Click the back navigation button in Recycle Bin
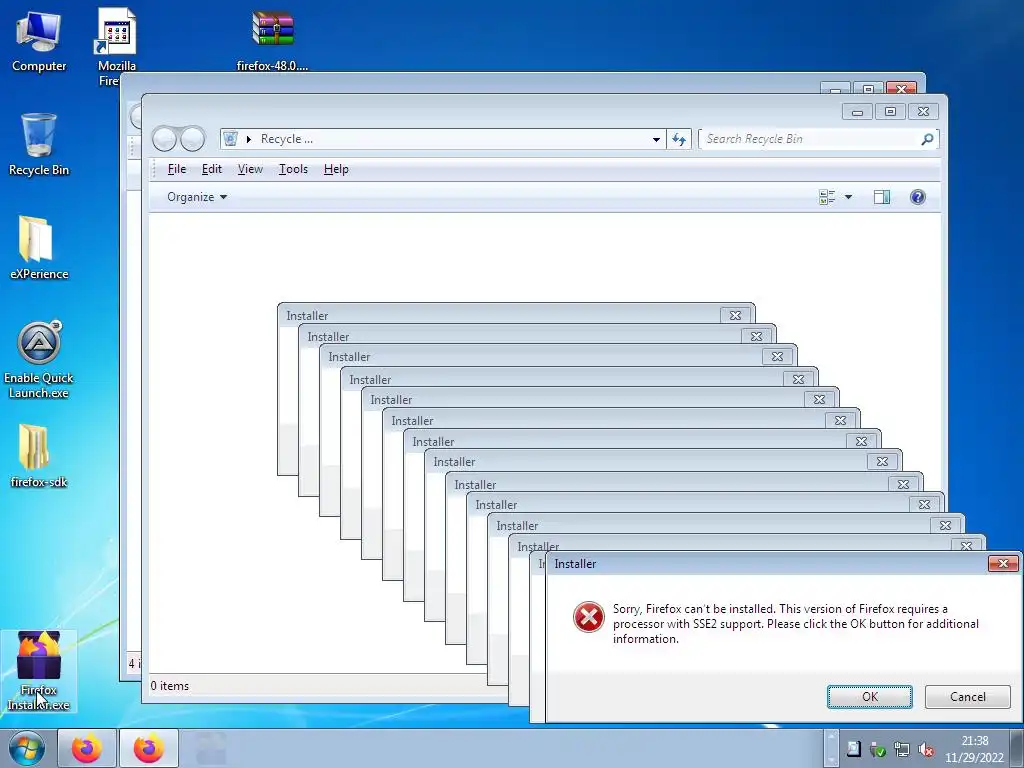The height and width of the screenshot is (768, 1024). coord(164,139)
